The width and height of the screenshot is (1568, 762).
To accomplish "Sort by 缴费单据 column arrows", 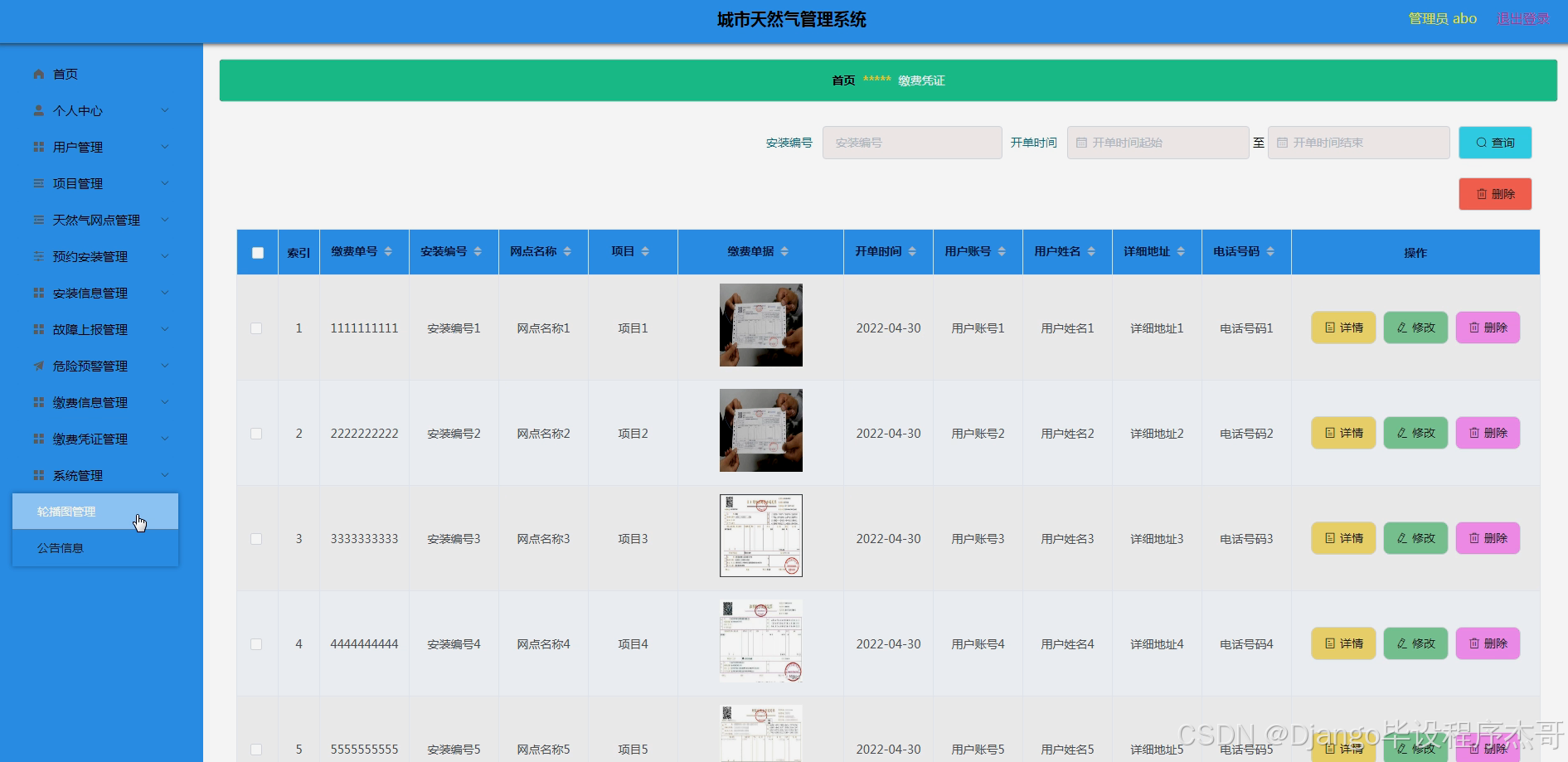I will (784, 251).
